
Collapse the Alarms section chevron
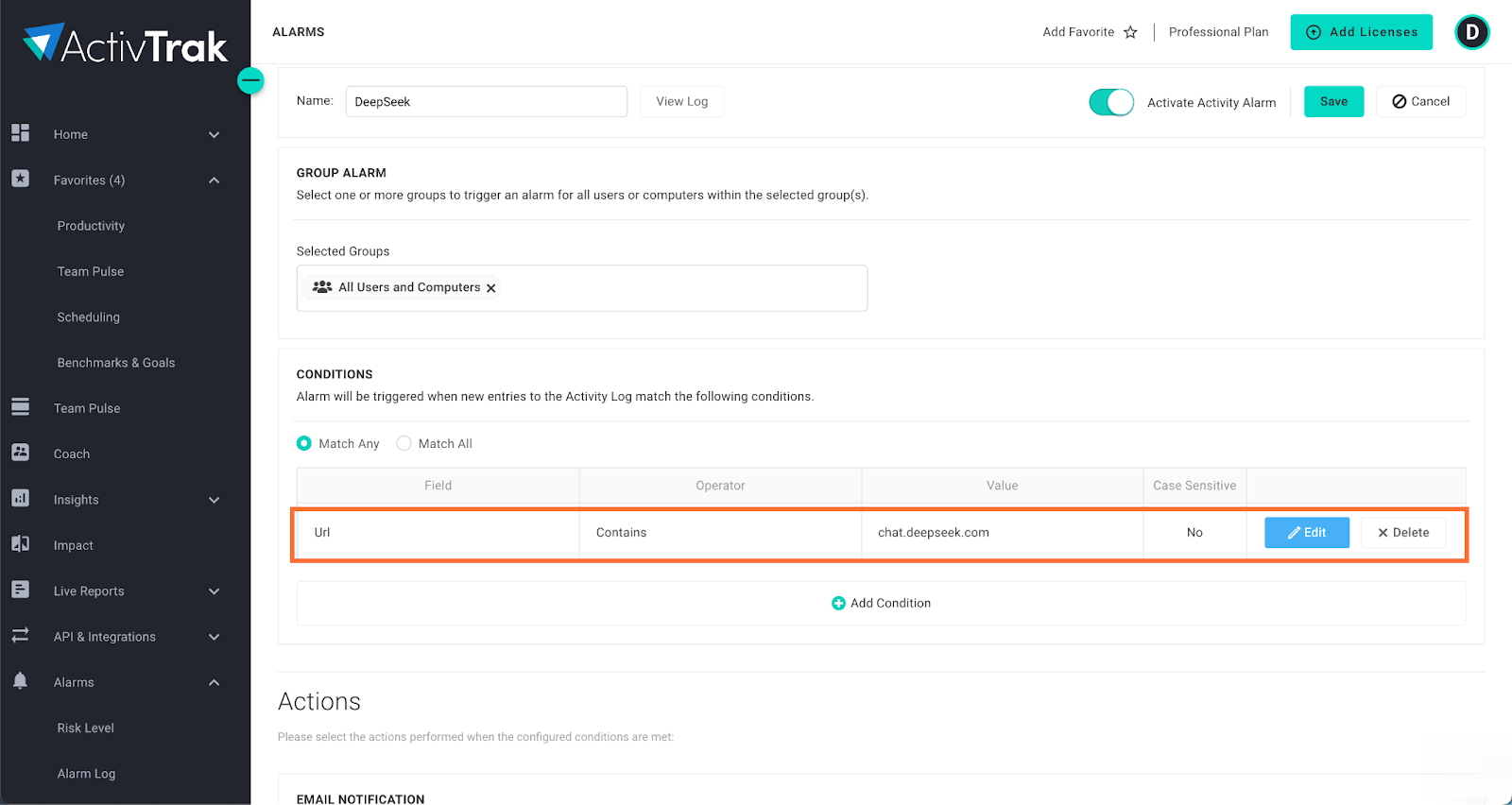[x=215, y=682]
